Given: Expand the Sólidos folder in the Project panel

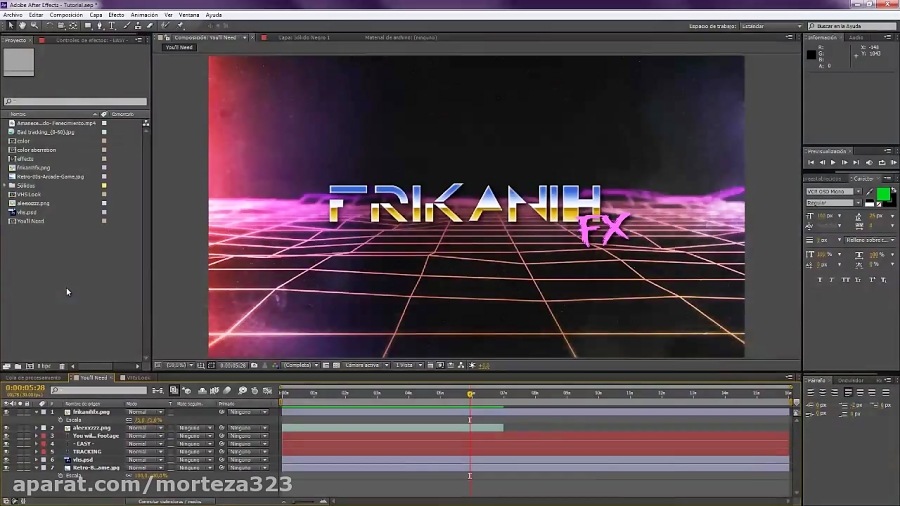Looking at the screenshot, I should [x=5, y=185].
